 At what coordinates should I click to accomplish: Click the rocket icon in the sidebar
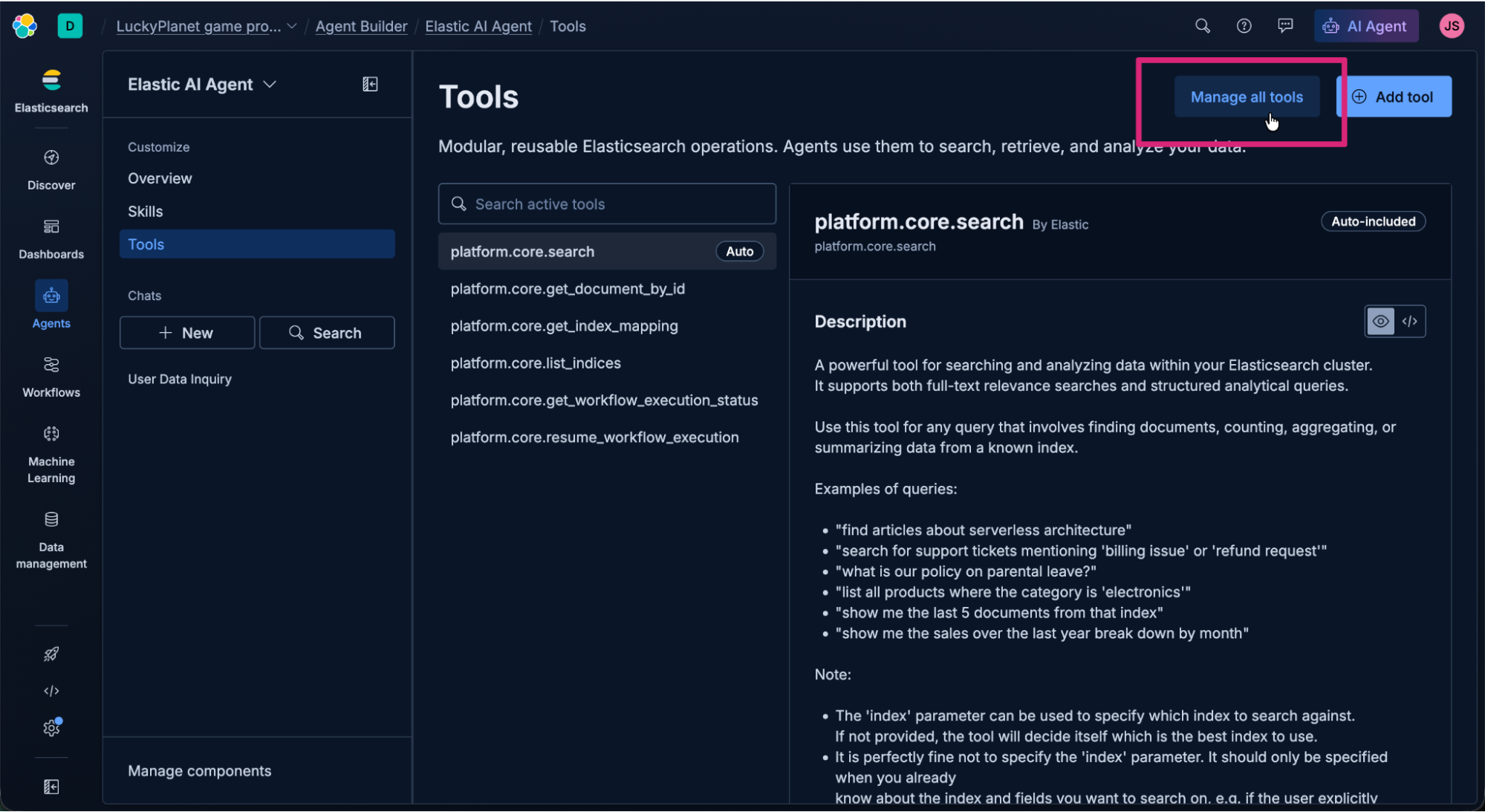51,654
